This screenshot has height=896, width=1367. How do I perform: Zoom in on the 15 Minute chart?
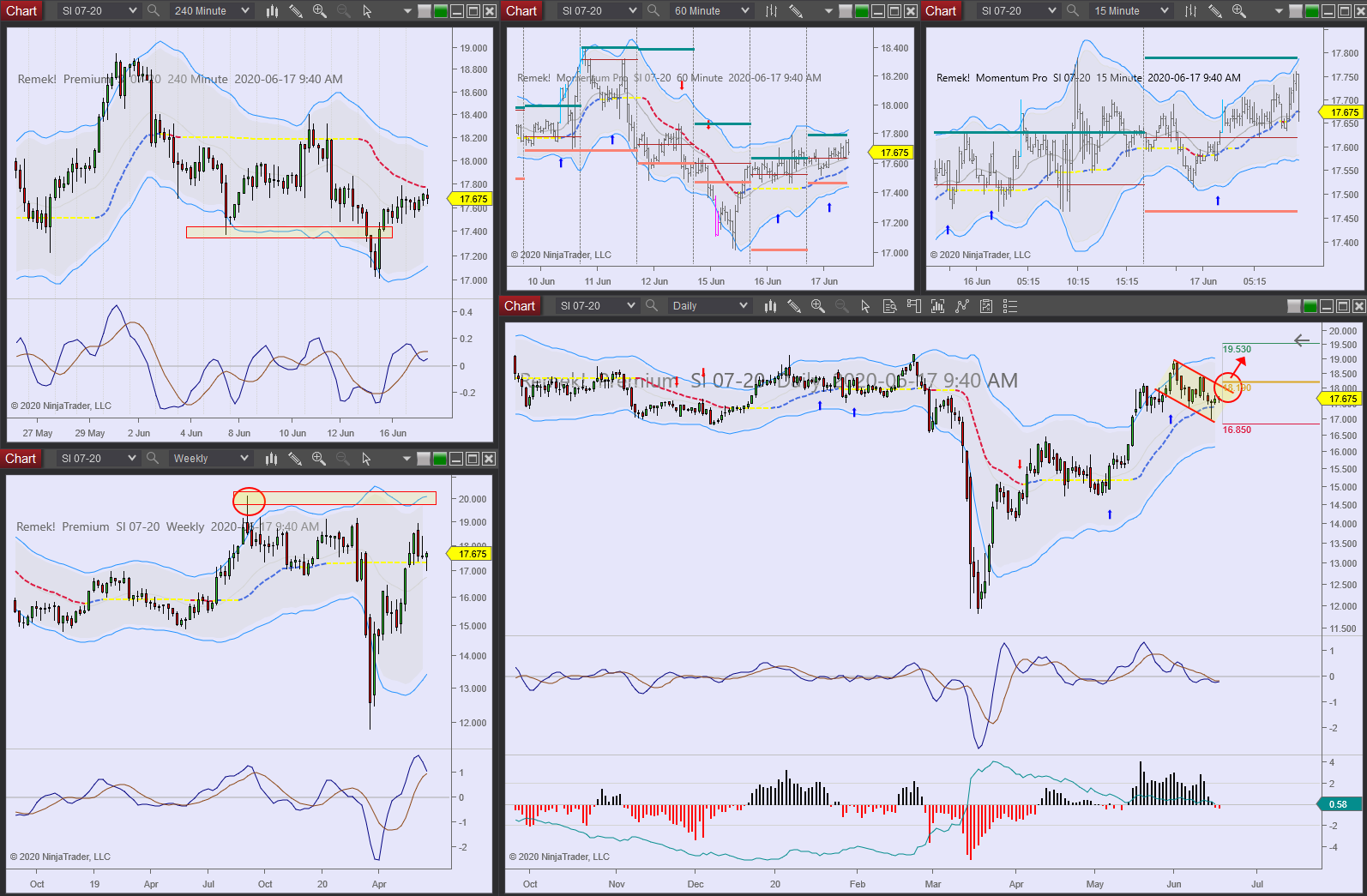1238,11
